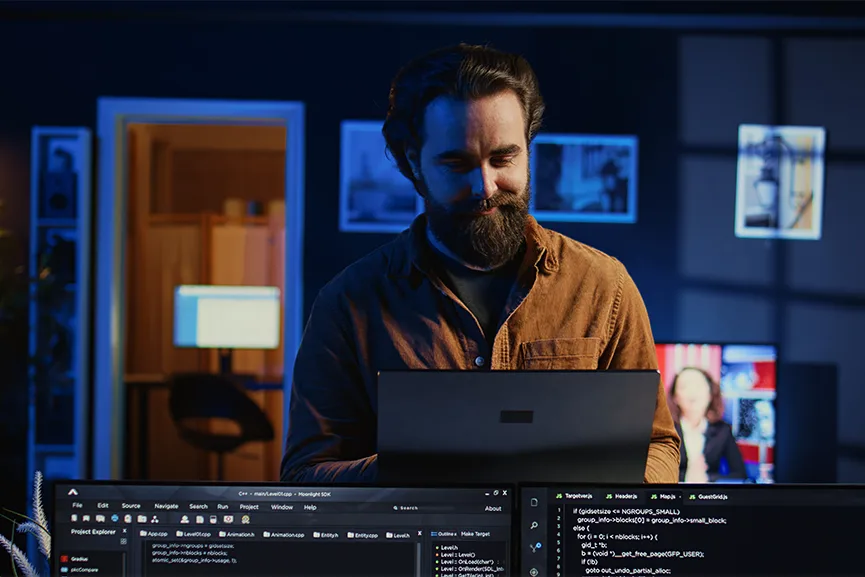The width and height of the screenshot is (865, 577).
Task: Click the magnifier search icon in sidebar
Action: pyautogui.click(x=534, y=525)
